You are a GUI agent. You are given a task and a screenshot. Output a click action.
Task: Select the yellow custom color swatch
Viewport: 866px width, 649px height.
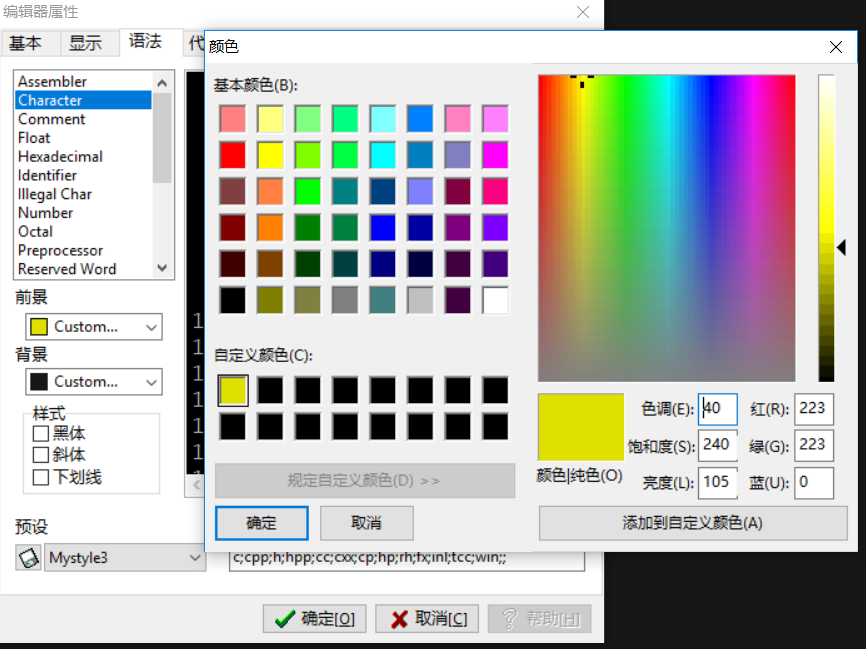(x=233, y=390)
